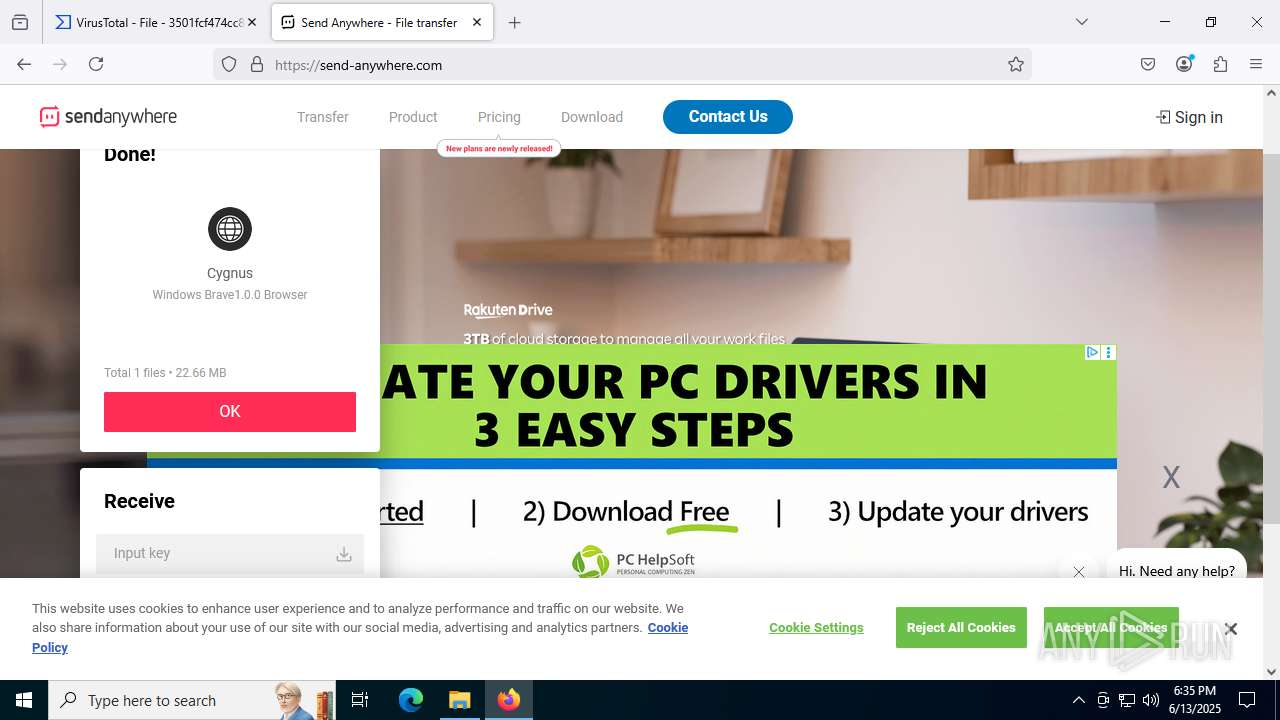Click the site padlock icon
The height and width of the screenshot is (720, 1280).
pyautogui.click(x=257, y=65)
